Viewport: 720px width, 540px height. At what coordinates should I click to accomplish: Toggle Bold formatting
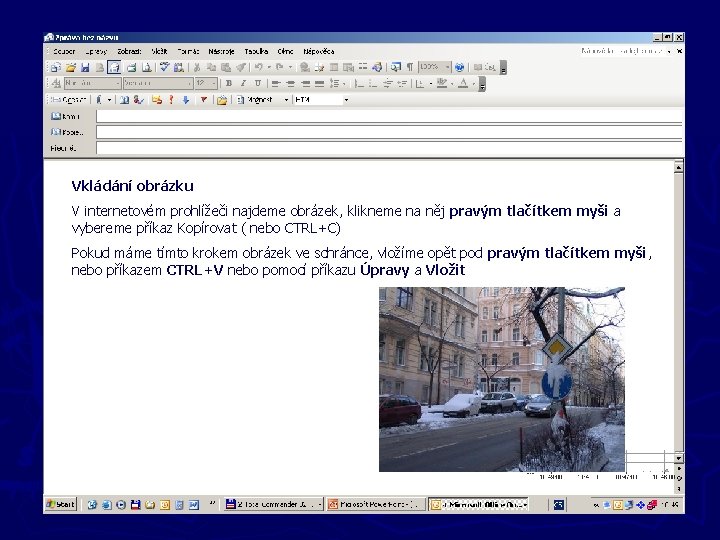(229, 84)
